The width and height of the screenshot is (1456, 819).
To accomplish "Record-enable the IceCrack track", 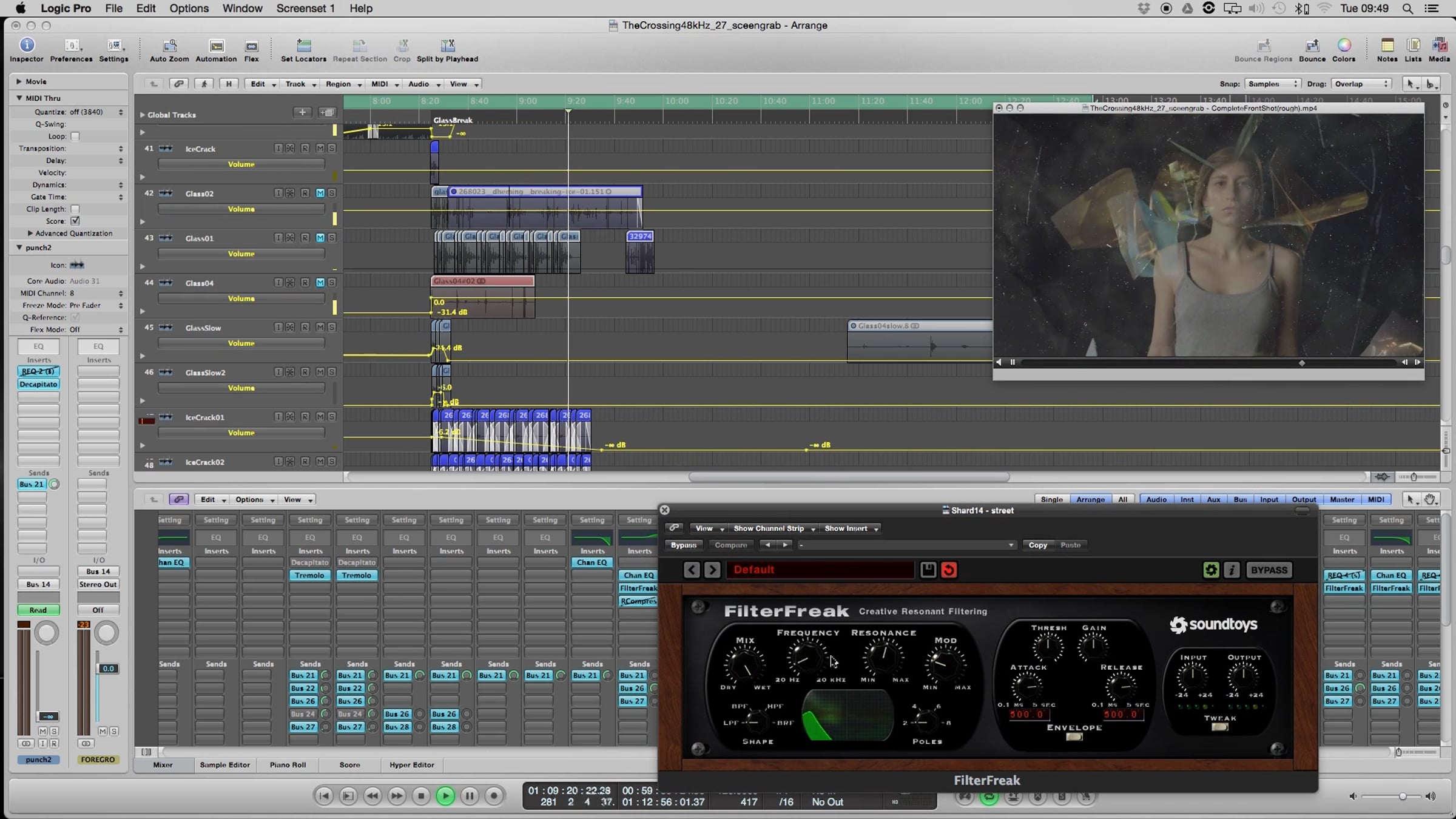I will 305,149.
